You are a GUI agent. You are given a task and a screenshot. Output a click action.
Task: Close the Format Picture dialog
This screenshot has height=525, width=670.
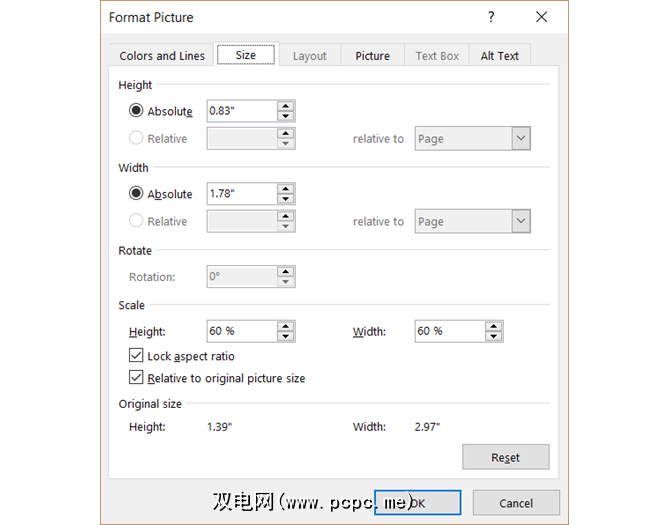tap(542, 17)
